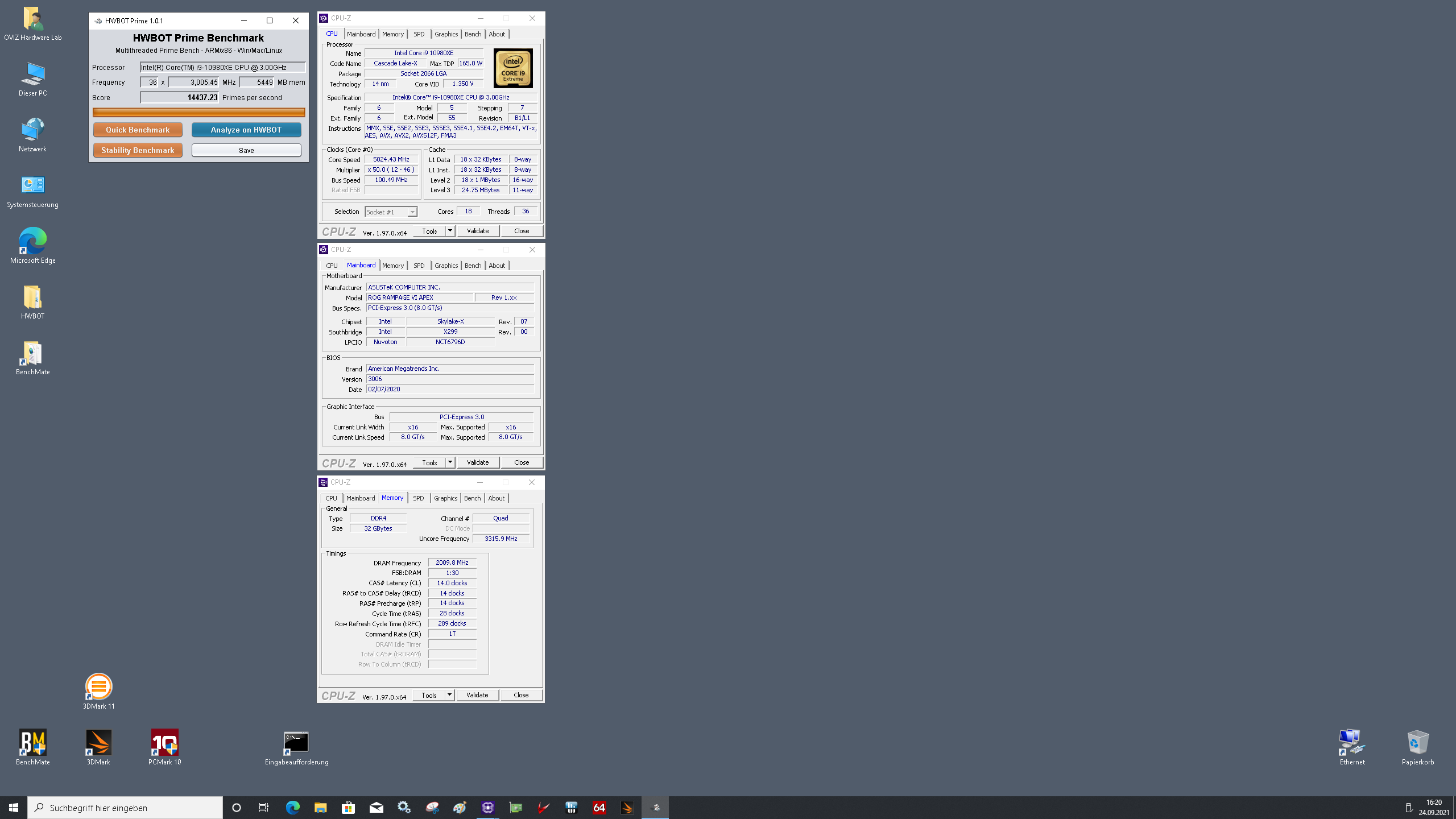Image resolution: width=1456 pixels, height=819 pixels.
Task: Open Mail app from taskbar
Action: pyautogui.click(x=376, y=808)
